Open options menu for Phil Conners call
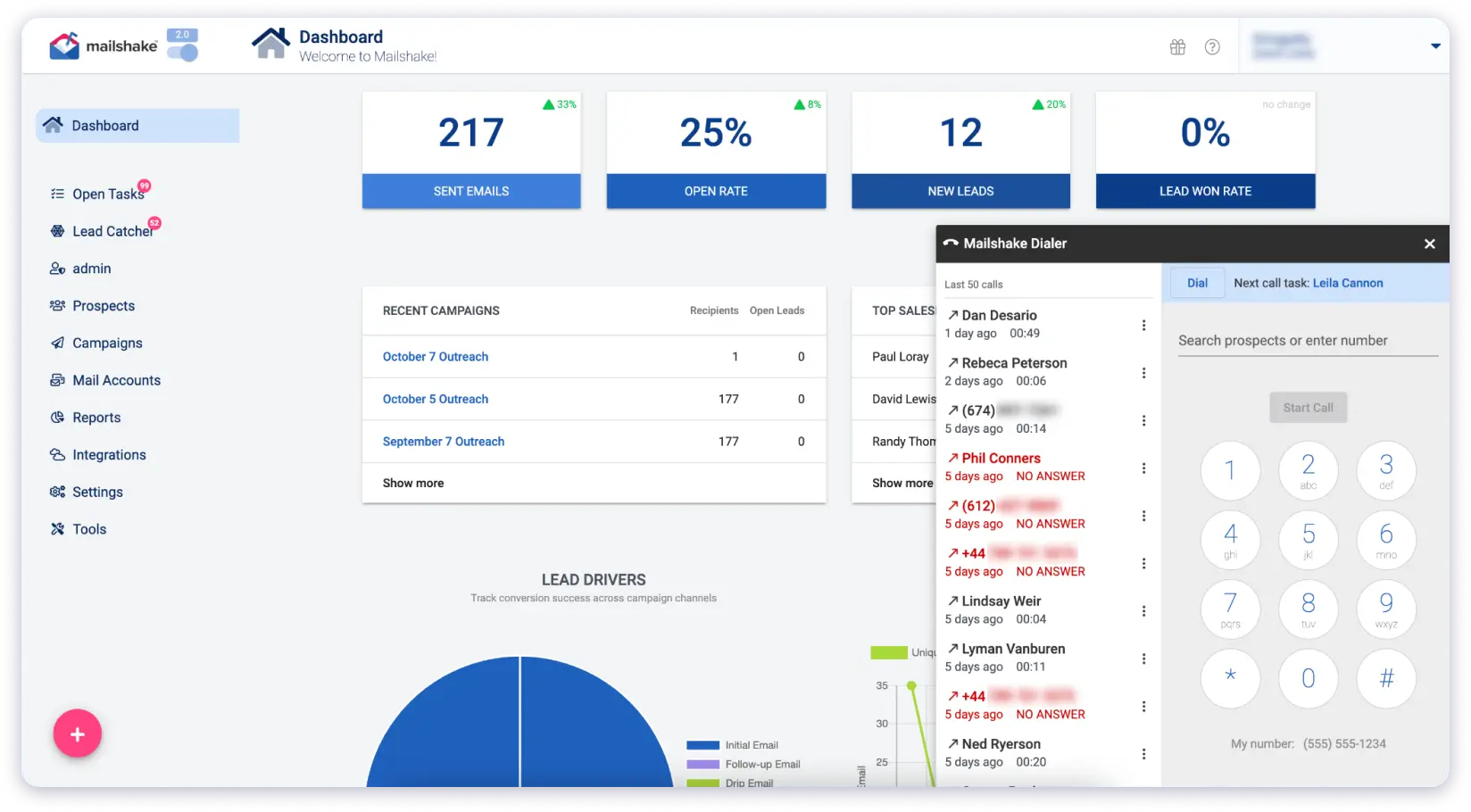The height and width of the screenshot is (812, 1471). [x=1143, y=468]
